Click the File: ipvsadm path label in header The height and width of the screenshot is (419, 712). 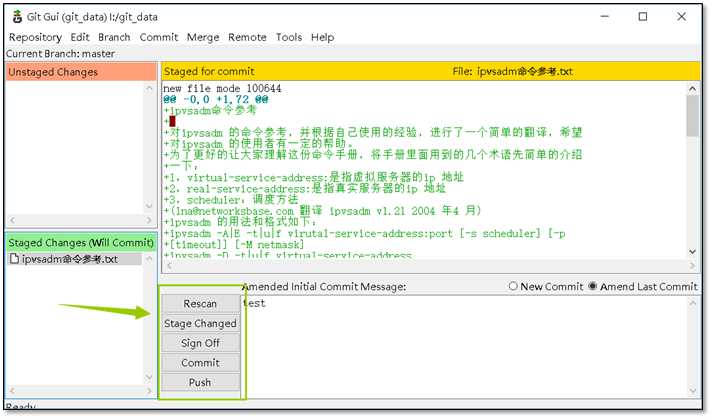[x=513, y=71]
